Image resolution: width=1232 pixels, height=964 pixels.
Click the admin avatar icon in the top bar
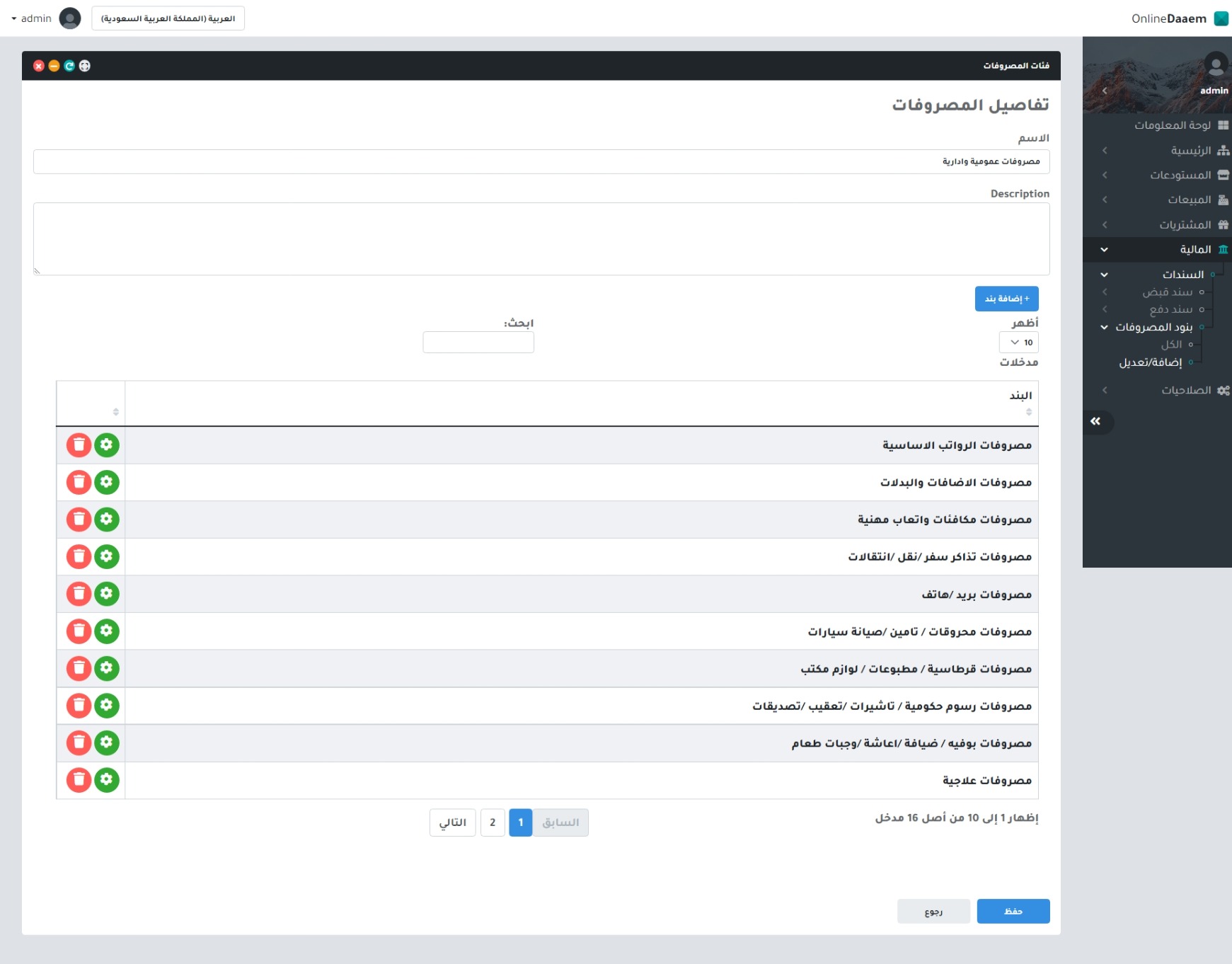click(x=70, y=18)
